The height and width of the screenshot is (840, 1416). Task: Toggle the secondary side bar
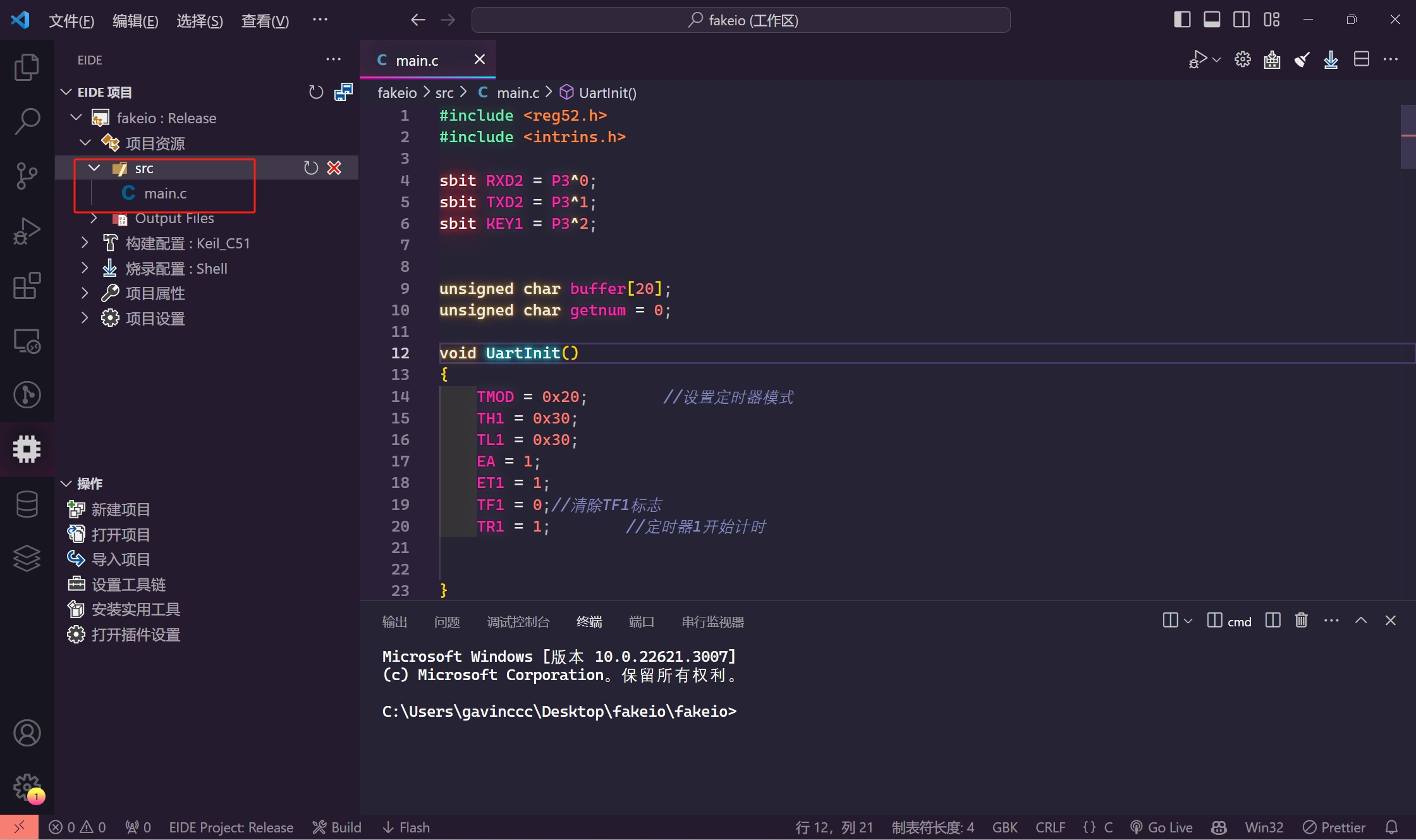(x=1242, y=20)
